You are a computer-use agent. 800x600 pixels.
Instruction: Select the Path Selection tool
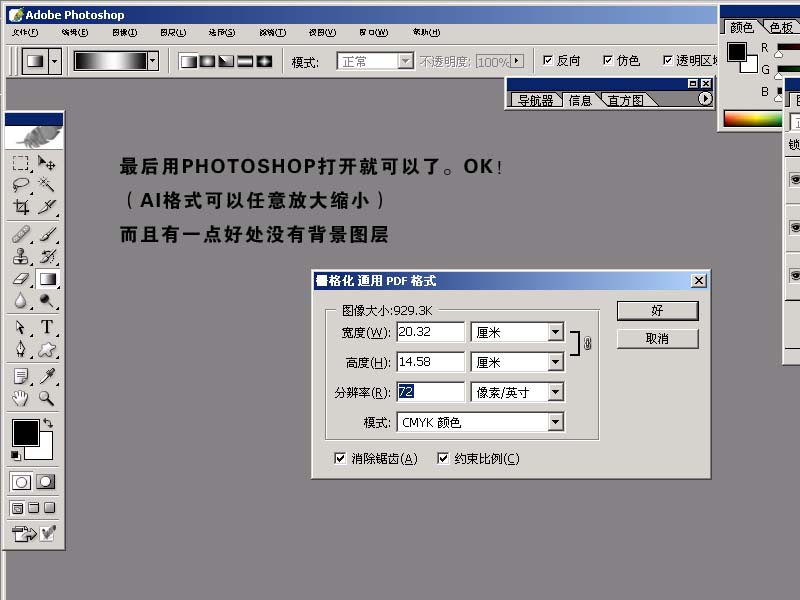click(x=20, y=327)
